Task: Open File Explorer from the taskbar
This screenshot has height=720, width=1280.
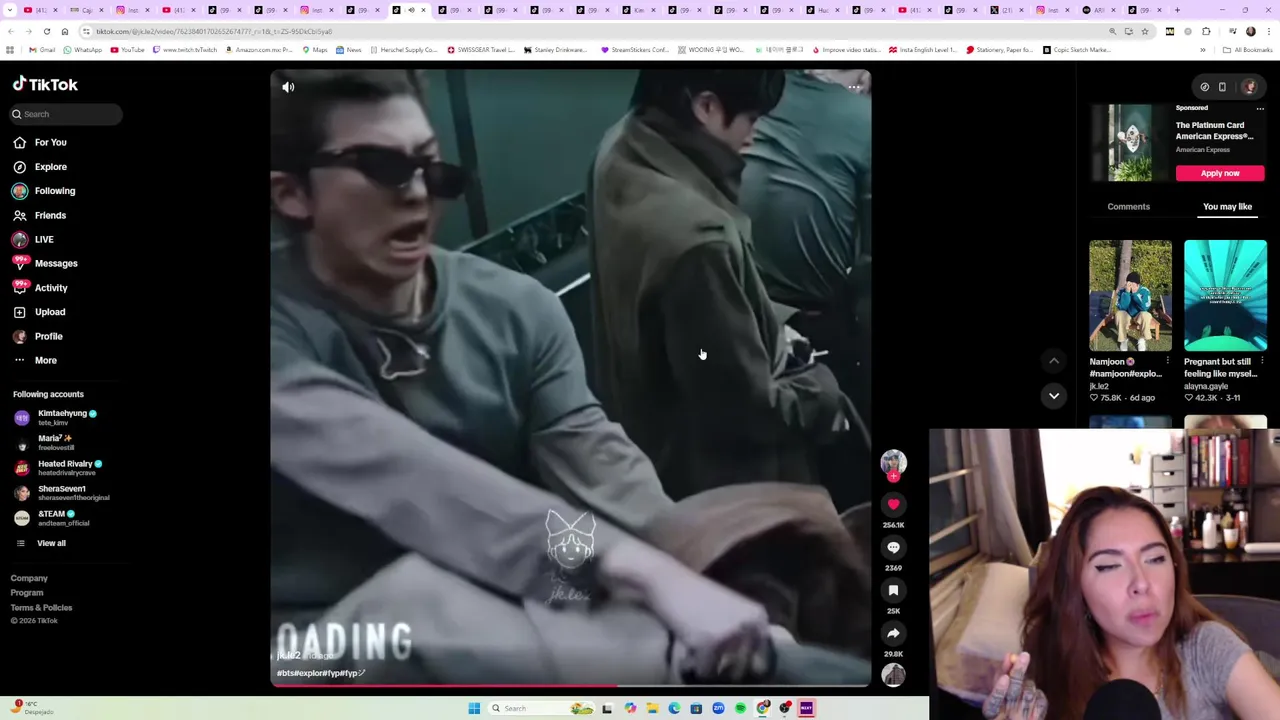Action: tap(652, 708)
